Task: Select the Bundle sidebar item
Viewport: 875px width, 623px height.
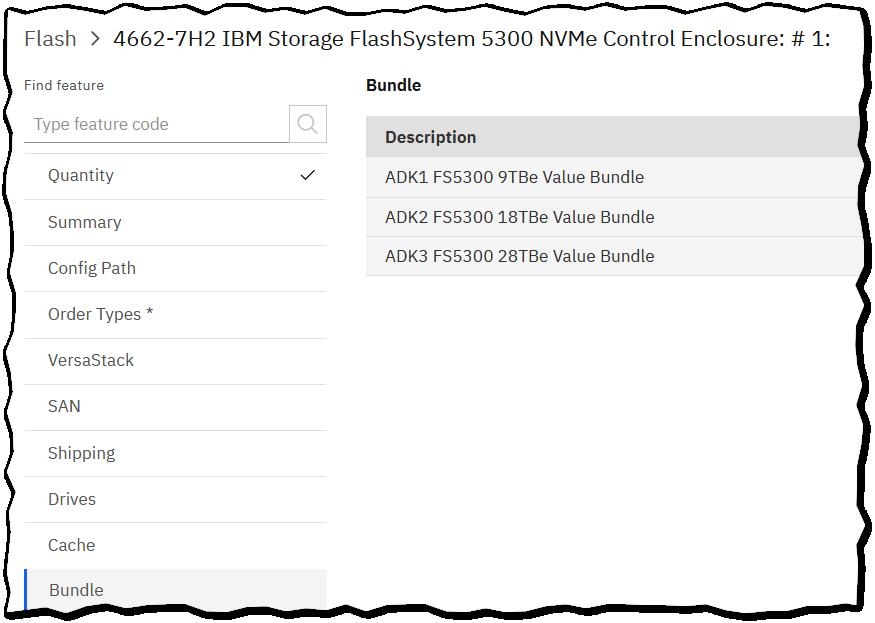Action: [x=77, y=590]
